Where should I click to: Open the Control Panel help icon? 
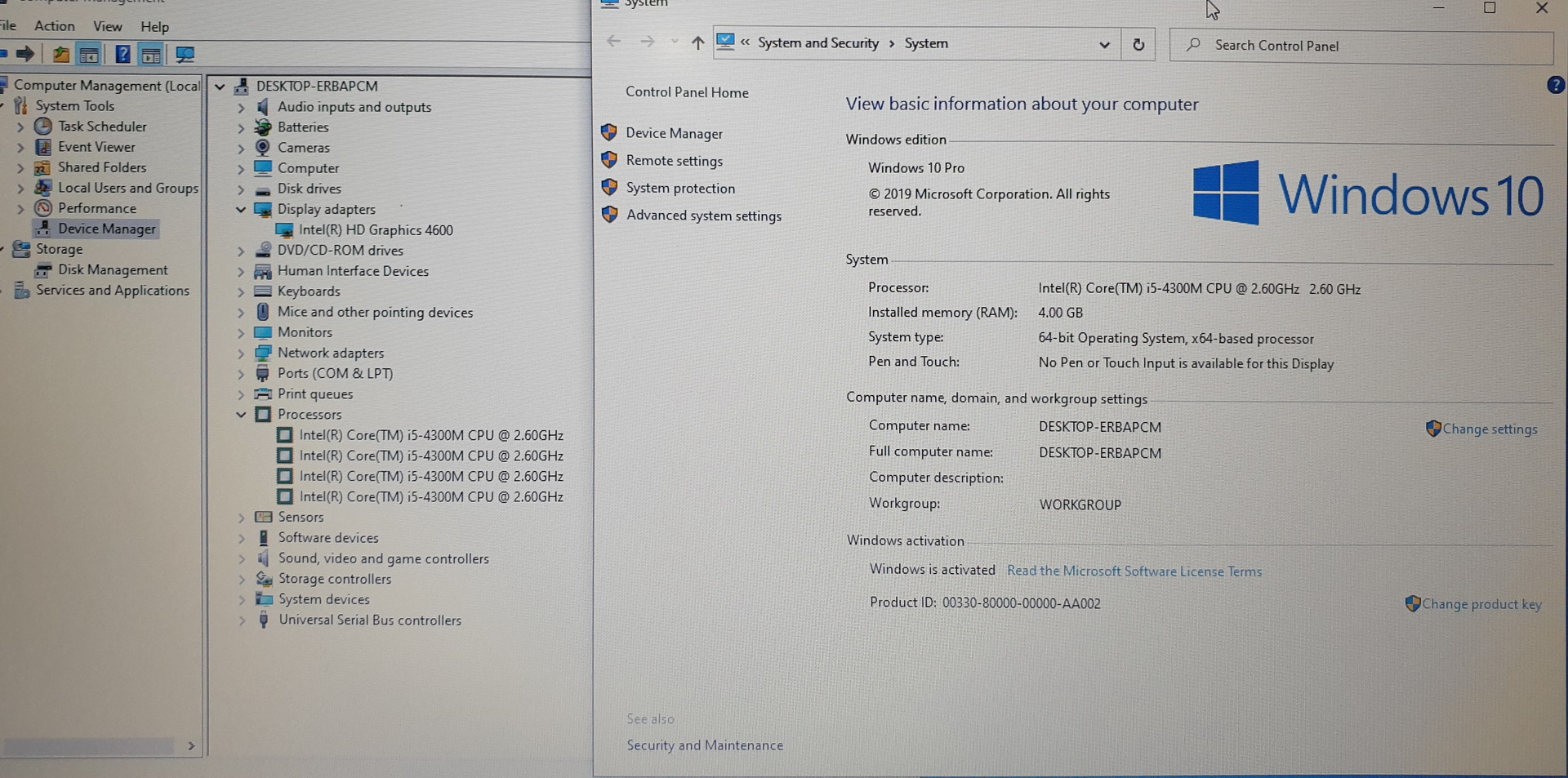1555,85
